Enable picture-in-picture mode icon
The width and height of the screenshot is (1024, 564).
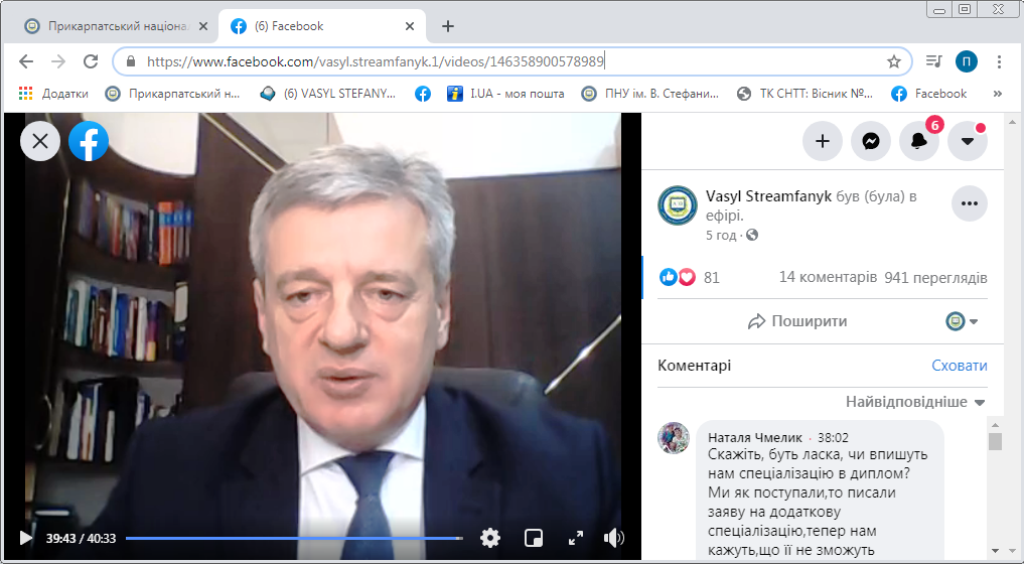click(x=534, y=538)
